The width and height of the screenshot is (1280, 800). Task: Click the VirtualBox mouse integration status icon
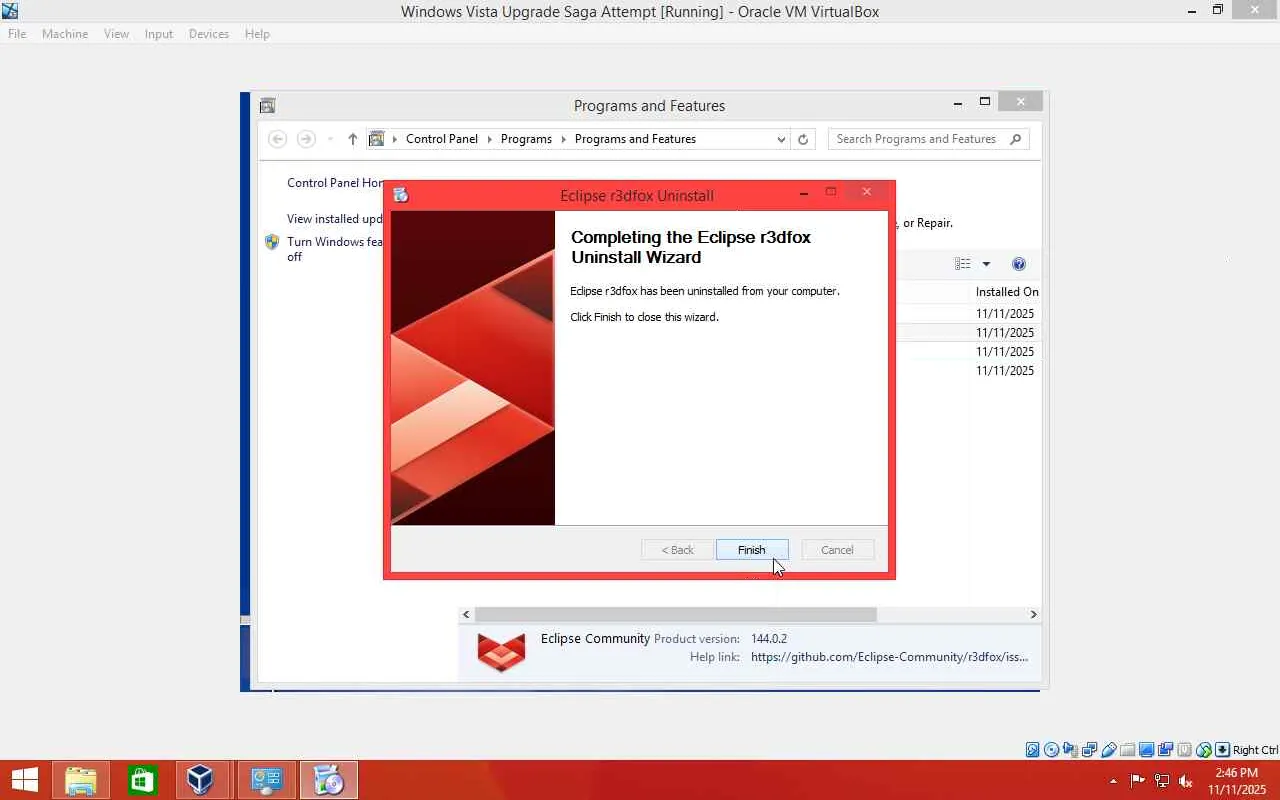1204,750
